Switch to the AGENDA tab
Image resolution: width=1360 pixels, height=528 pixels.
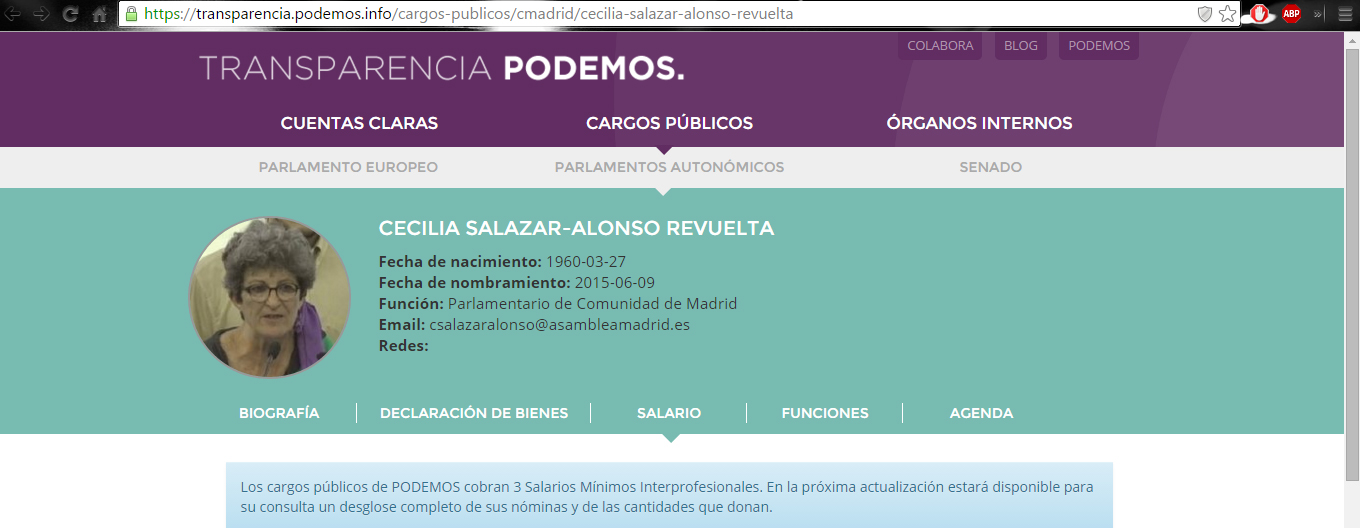981,413
